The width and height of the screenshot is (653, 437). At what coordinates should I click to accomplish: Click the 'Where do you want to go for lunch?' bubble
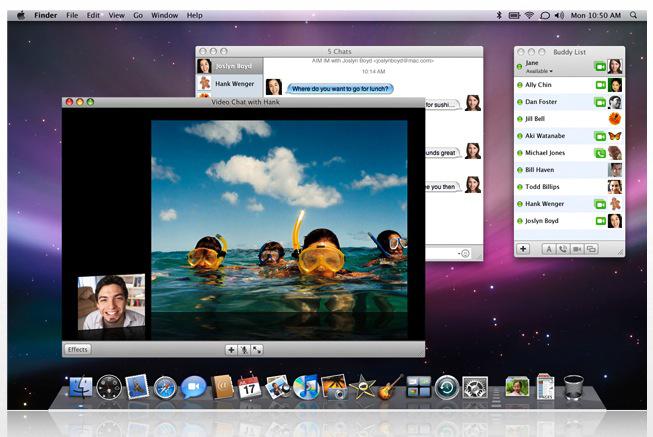pos(340,89)
